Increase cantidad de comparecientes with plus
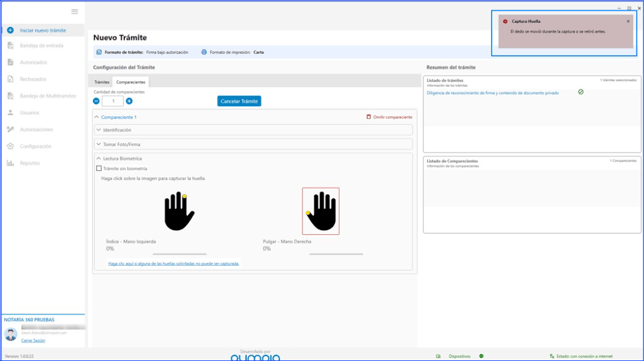The image size is (644, 361). pos(129,101)
